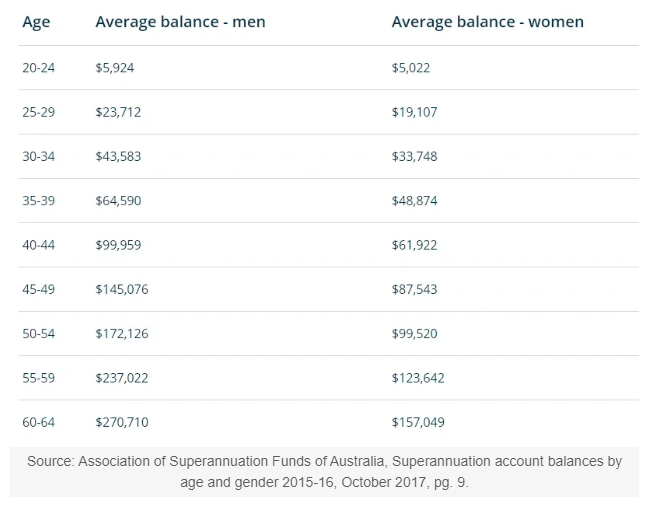This screenshot has width=647, height=507.
Task: Click the Age column header
Action: click(36, 22)
